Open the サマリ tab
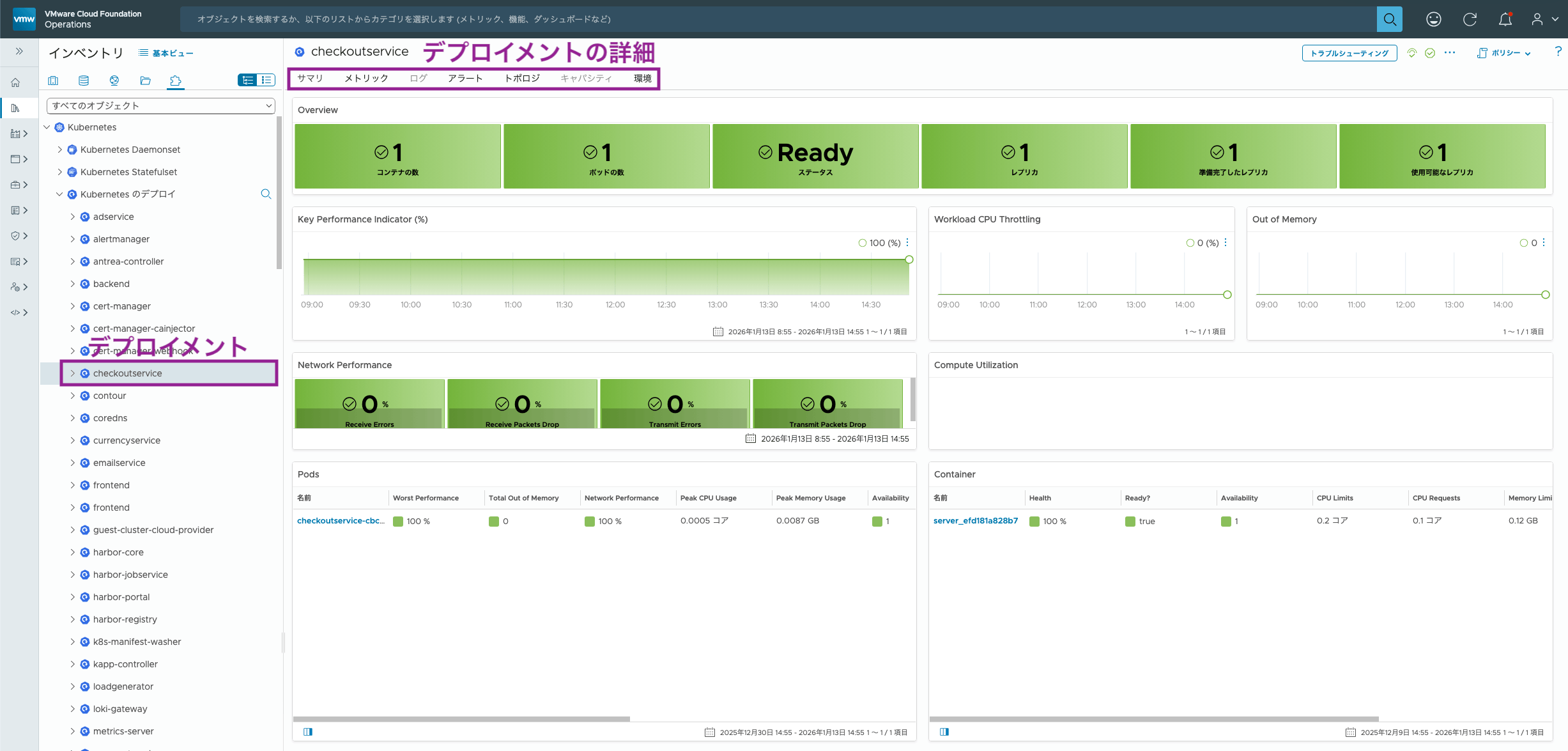The width and height of the screenshot is (1568, 751). (x=310, y=78)
